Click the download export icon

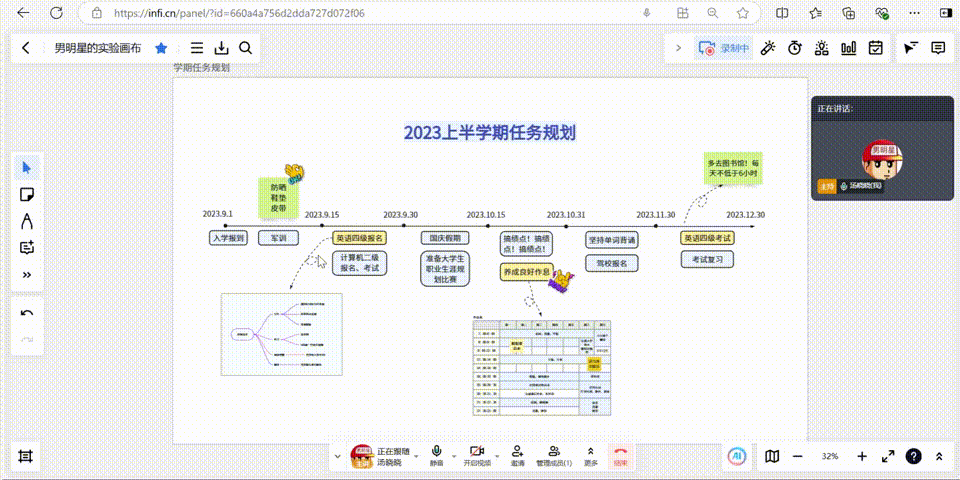(221, 48)
